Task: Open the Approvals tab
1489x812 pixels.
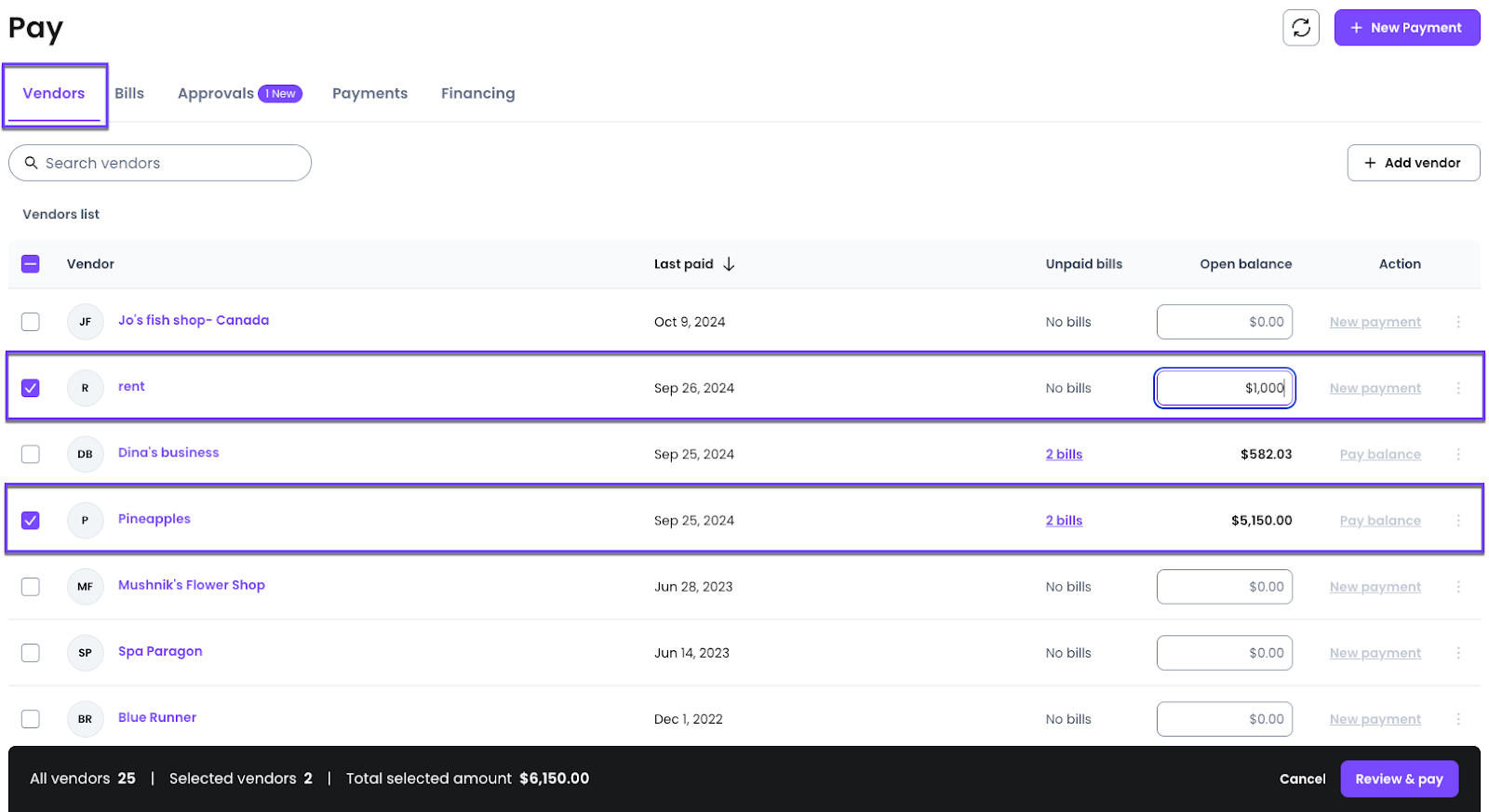Action: click(216, 93)
